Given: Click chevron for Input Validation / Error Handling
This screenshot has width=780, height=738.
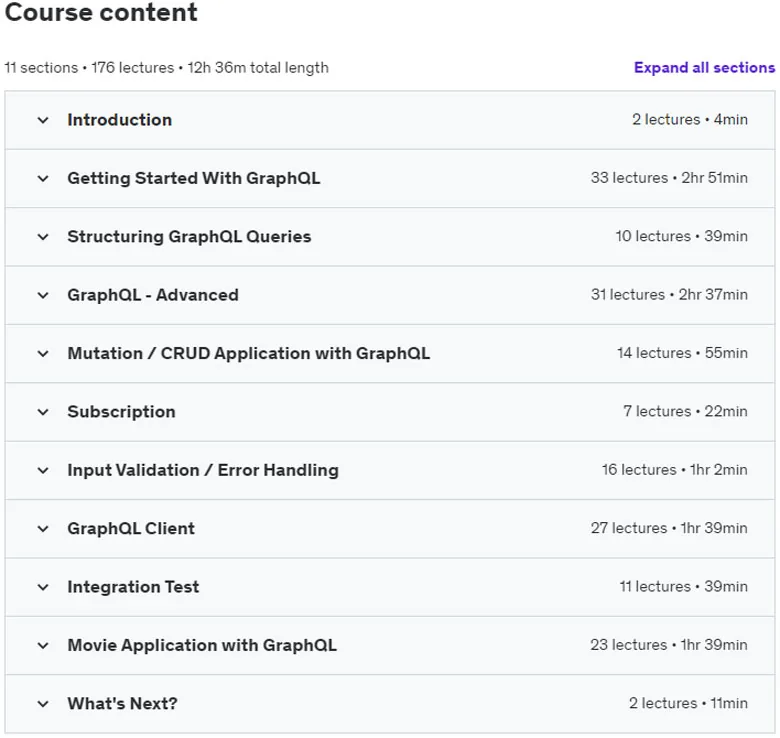Looking at the screenshot, I should 43,470.
